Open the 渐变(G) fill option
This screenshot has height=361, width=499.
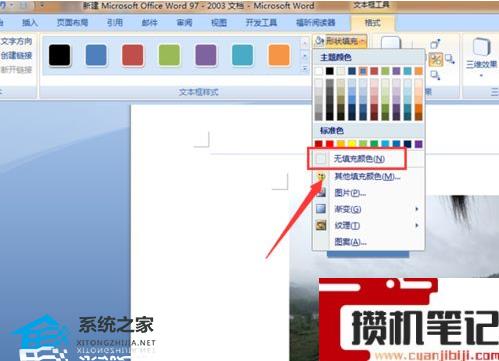pos(369,209)
